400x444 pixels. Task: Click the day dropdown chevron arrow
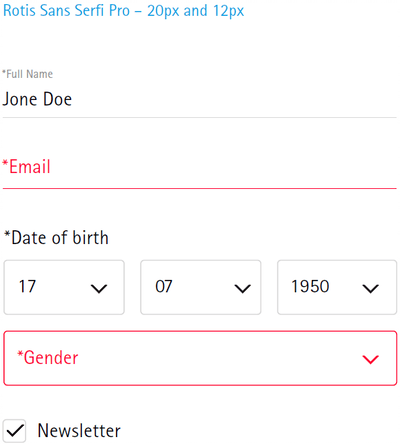click(99, 288)
